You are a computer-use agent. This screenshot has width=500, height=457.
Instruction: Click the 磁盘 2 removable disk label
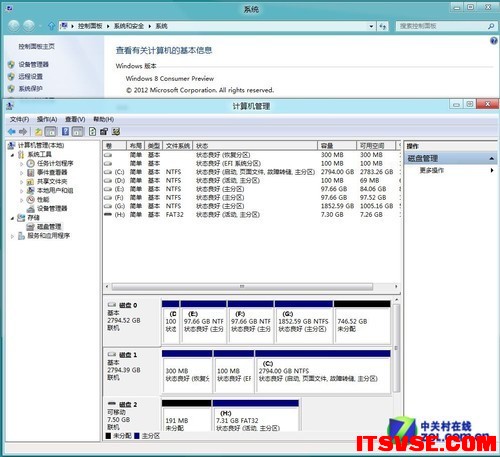pos(128,405)
